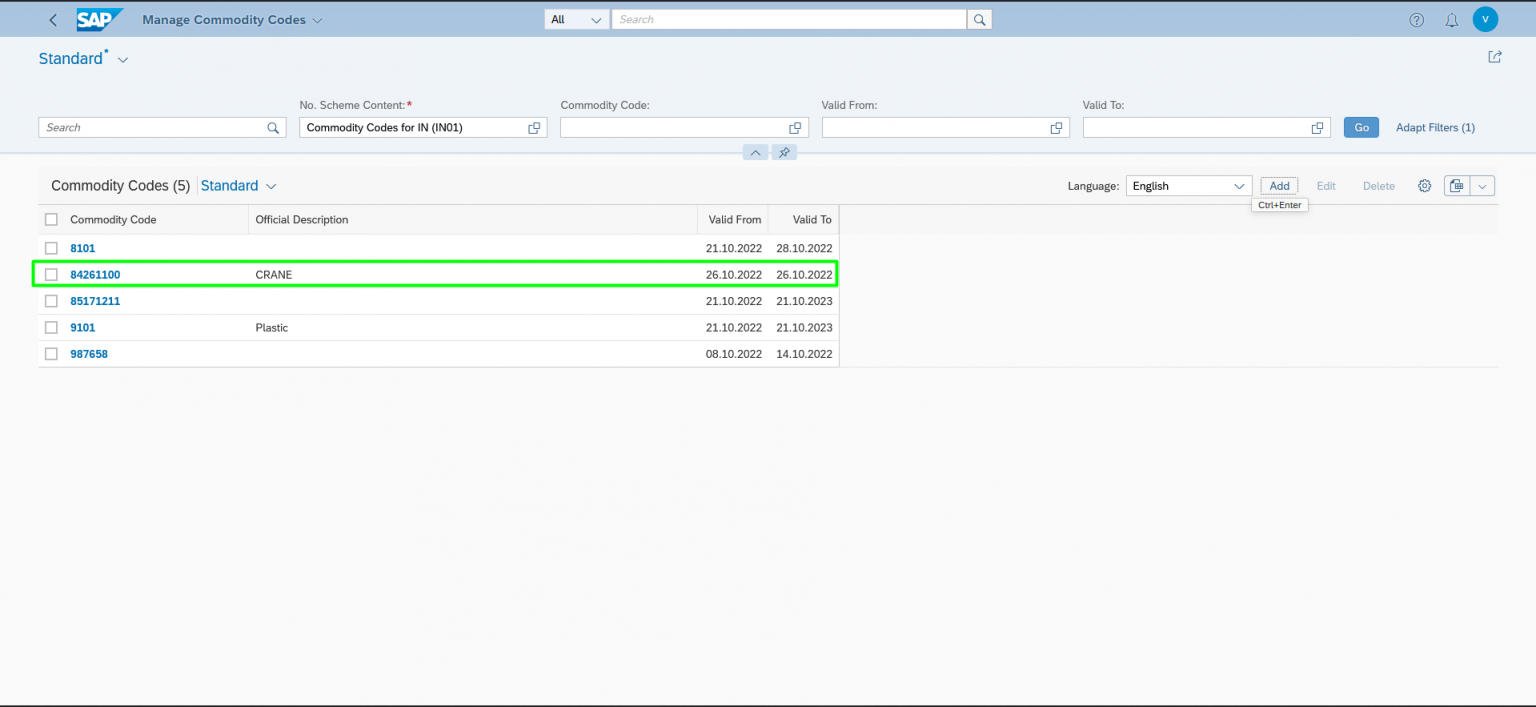Check the select-all checkbox in the table header
The height and width of the screenshot is (707, 1536).
pyautogui.click(x=51, y=218)
